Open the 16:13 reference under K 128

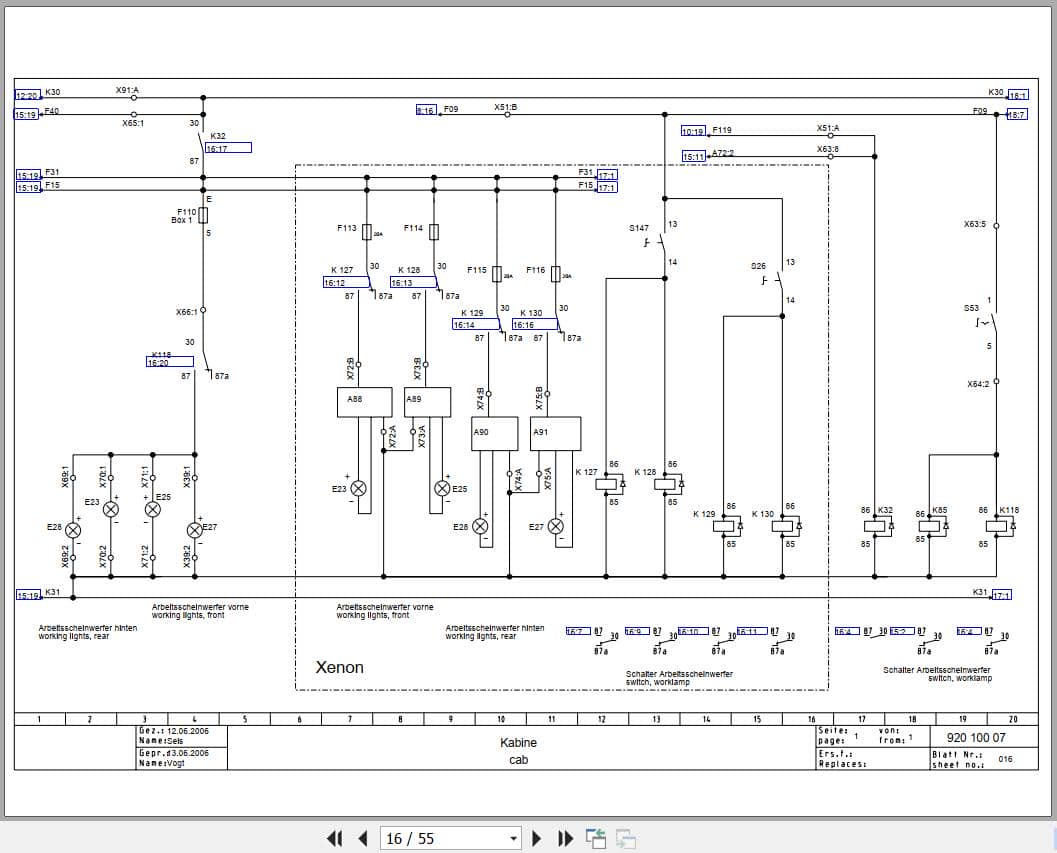click(x=413, y=283)
